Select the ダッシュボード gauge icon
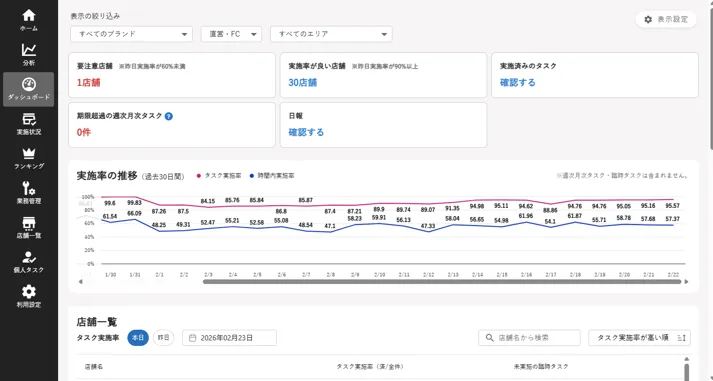 coord(29,84)
